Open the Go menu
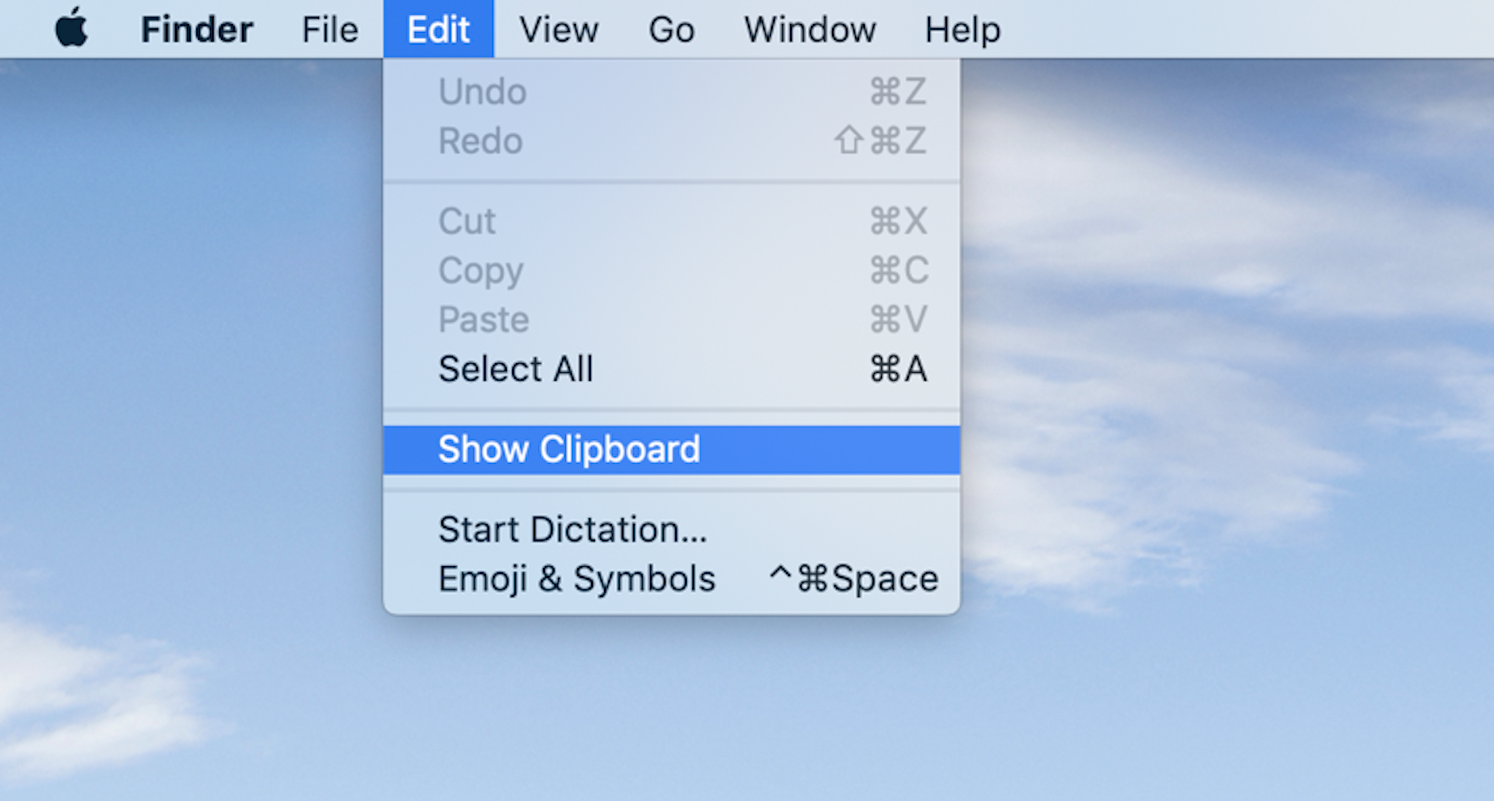Viewport: 1494px width, 801px height. [x=671, y=29]
